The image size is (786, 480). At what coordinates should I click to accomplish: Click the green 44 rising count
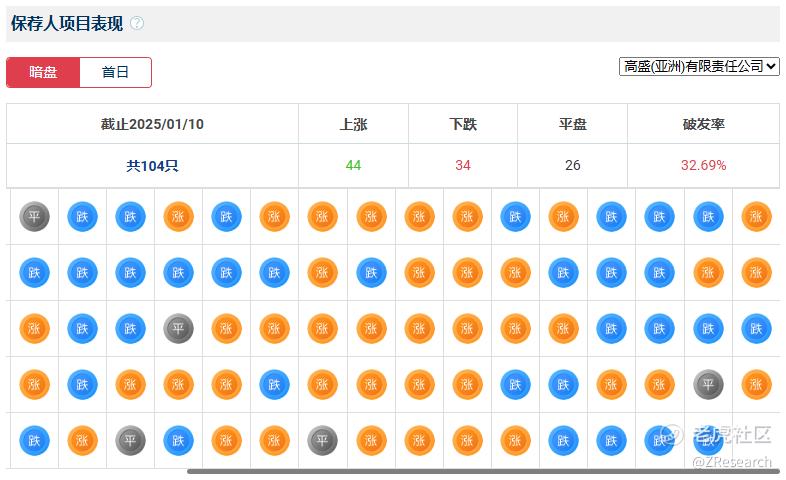point(353,165)
